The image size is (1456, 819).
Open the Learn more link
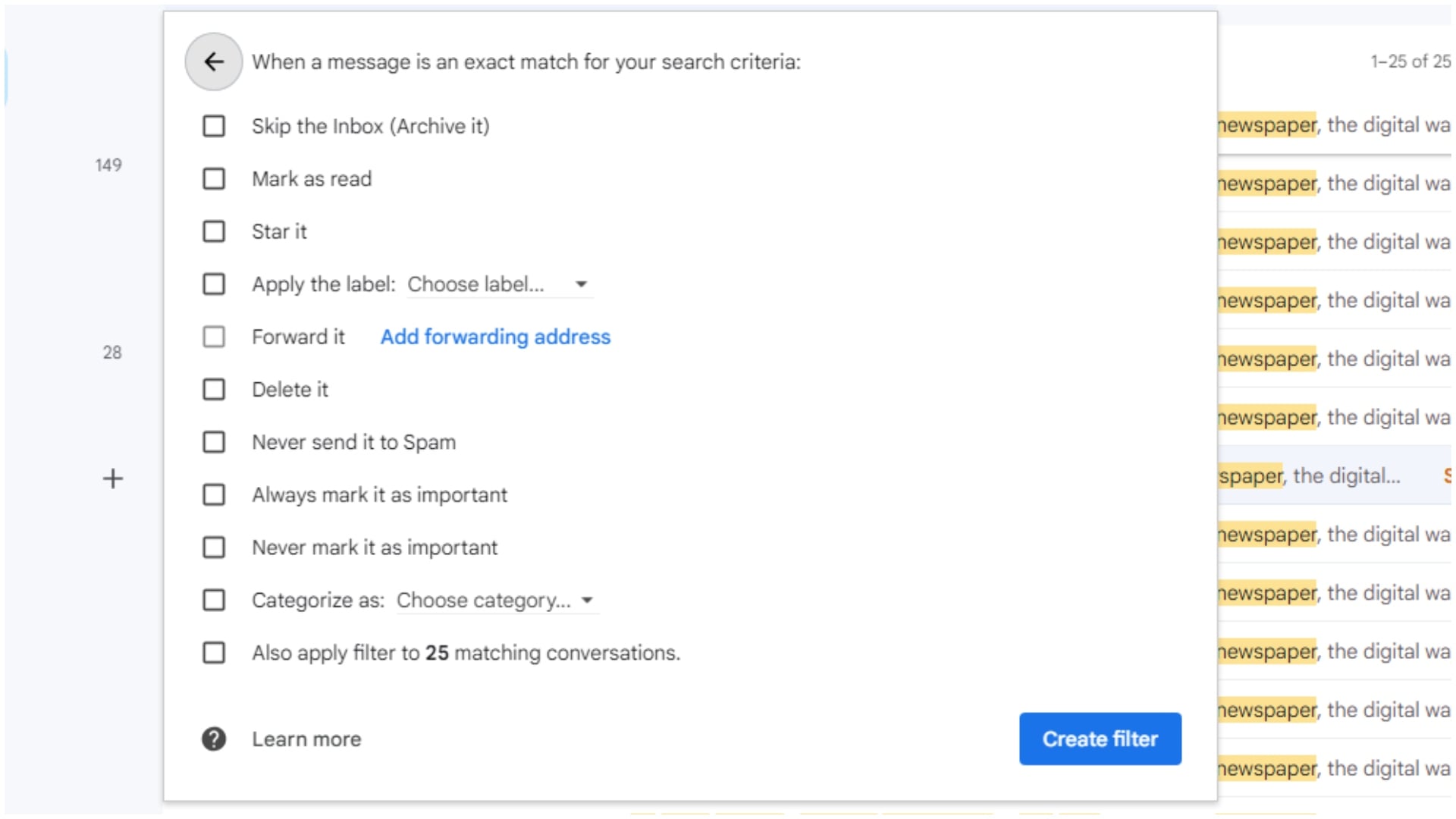(x=306, y=739)
